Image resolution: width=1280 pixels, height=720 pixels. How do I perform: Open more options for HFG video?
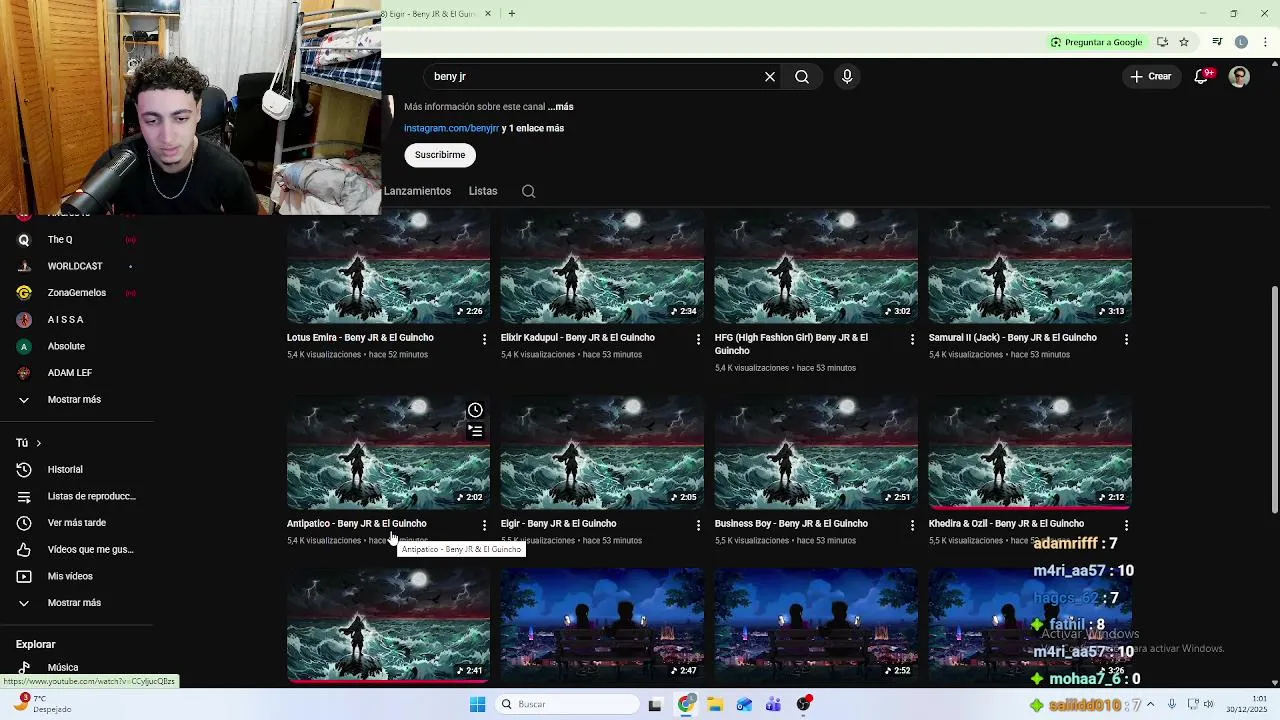[x=912, y=340]
